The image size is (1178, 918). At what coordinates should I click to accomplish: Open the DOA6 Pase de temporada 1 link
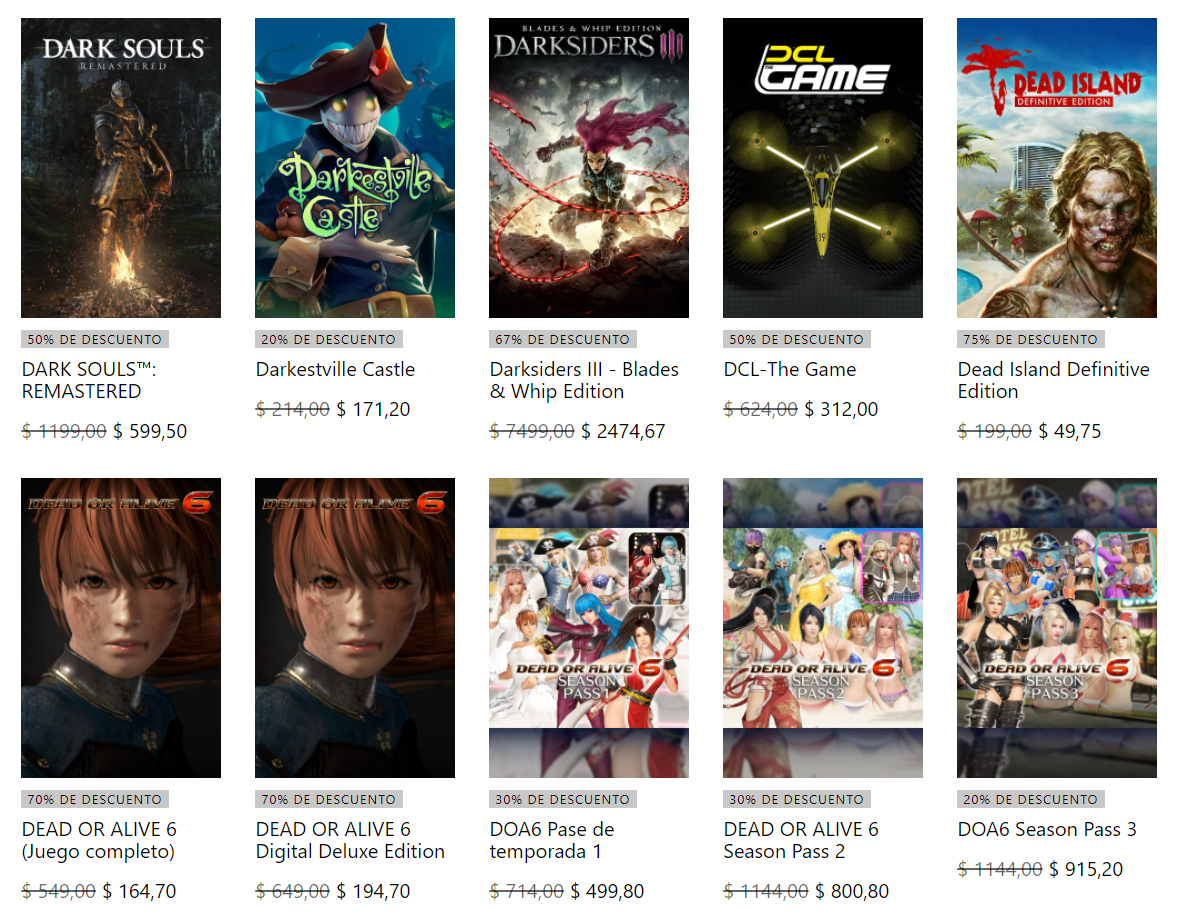coord(551,840)
